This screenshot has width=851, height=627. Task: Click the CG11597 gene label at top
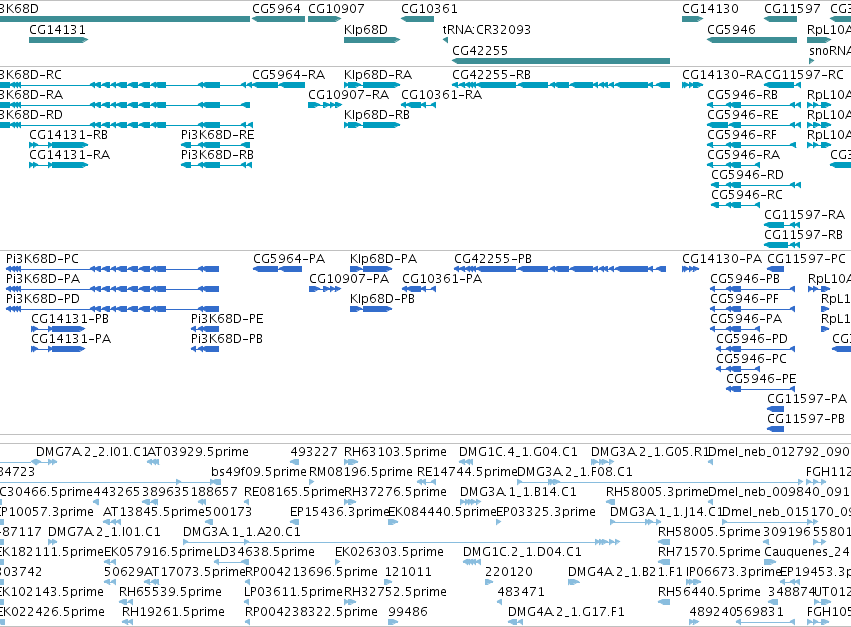click(x=792, y=9)
